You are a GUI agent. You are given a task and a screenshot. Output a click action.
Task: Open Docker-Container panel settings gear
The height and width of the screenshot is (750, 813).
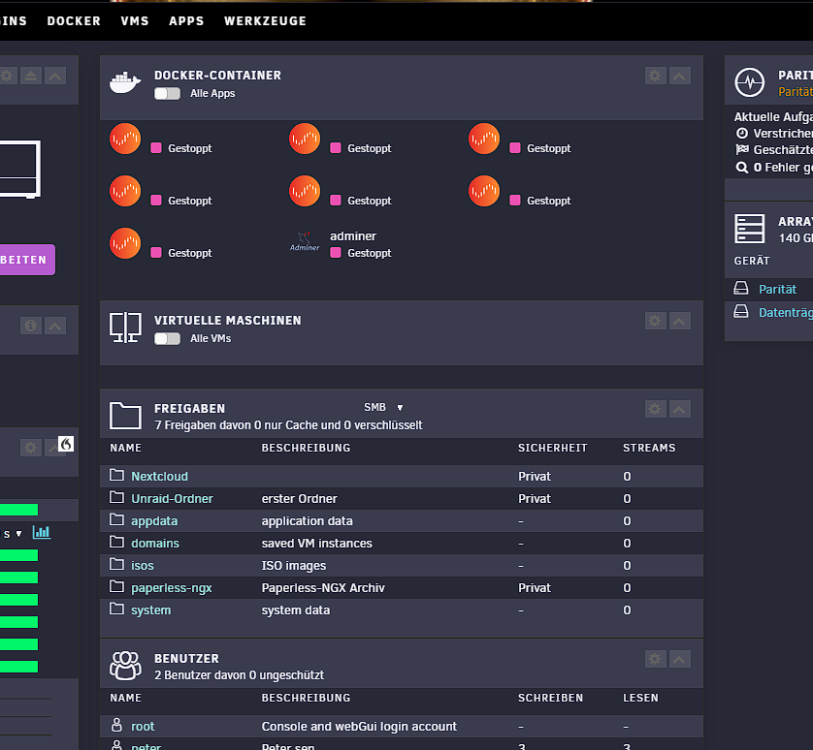point(655,76)
